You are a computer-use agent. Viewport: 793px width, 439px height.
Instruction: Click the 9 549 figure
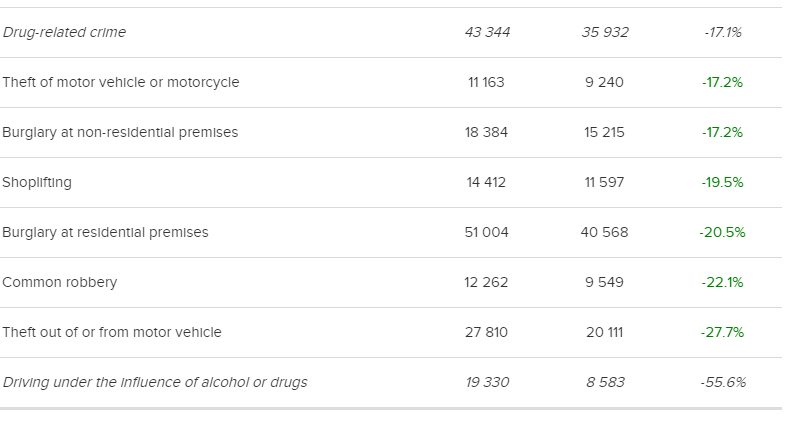pyautogui.click(x=605, y=282)
